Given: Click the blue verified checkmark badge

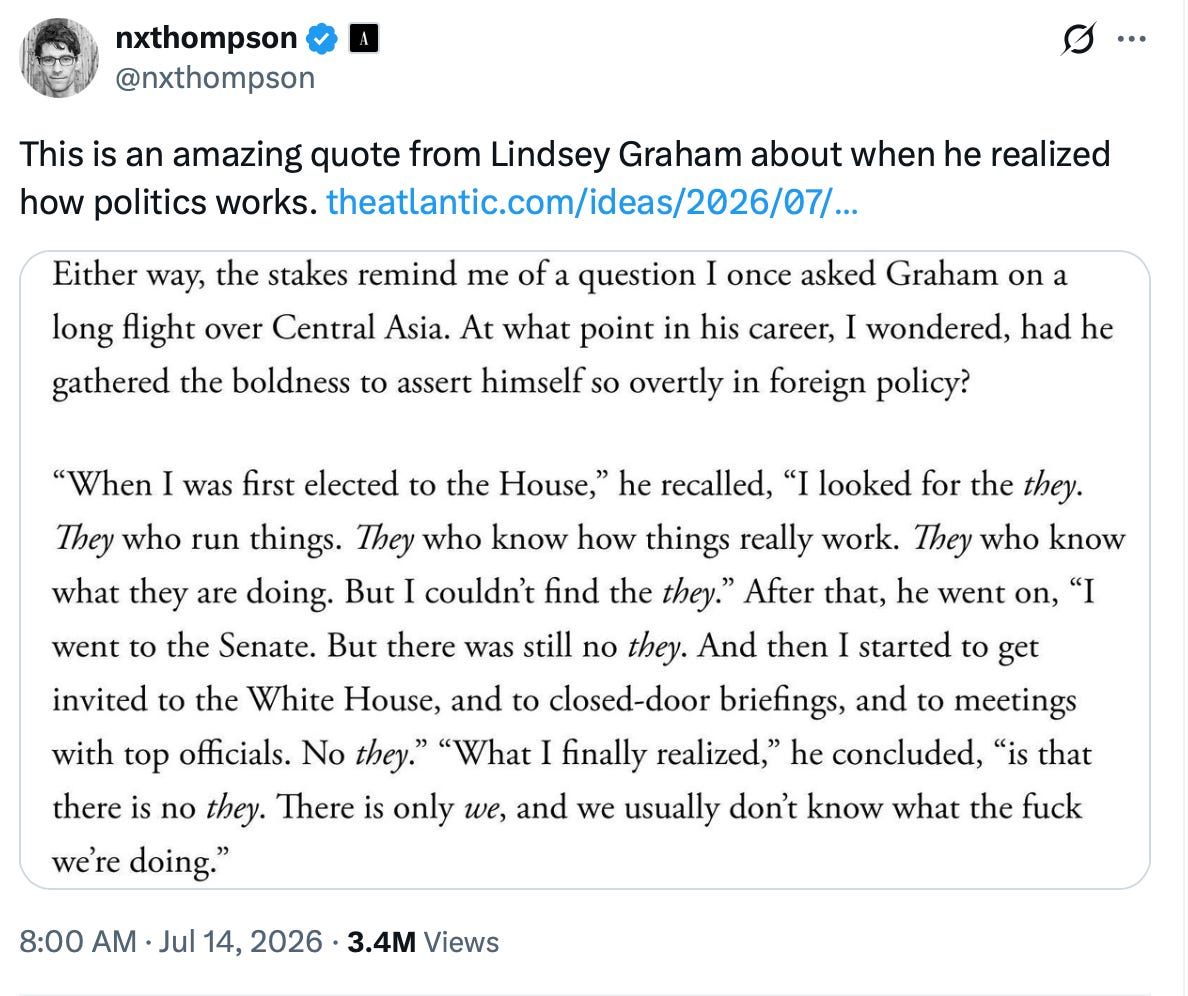Looking at the screenshot, I should tap(322, 39).
